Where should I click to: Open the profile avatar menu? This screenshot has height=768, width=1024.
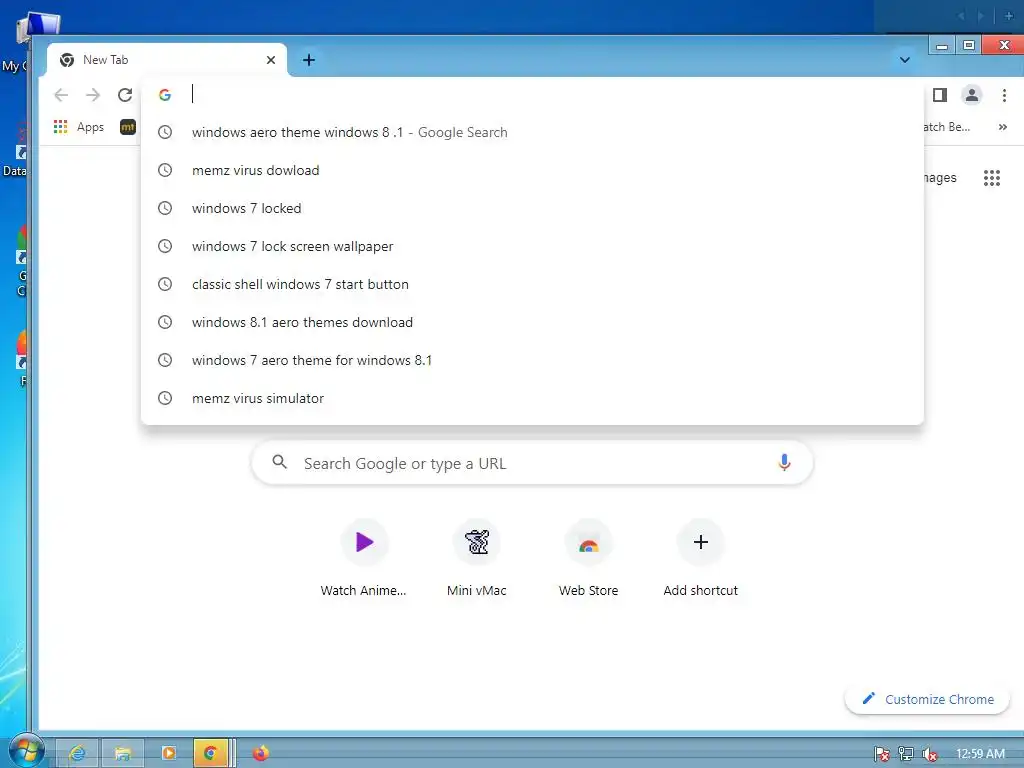tap(972, 95)
